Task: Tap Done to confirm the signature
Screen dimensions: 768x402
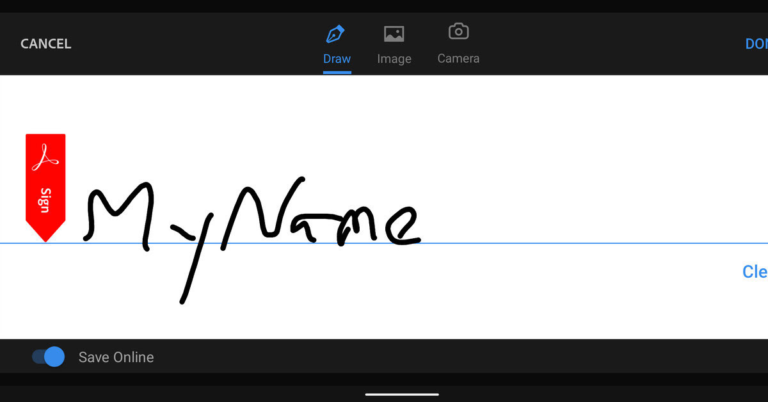Action: pos(756,44)
